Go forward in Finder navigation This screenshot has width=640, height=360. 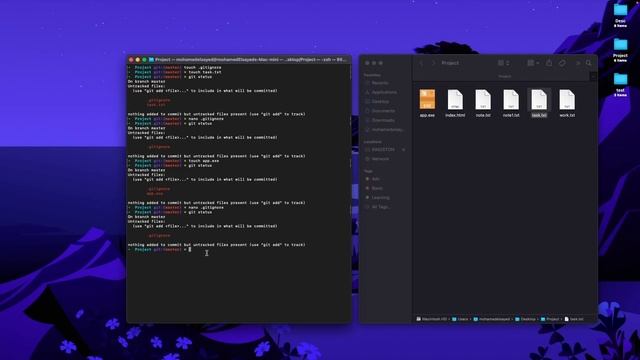433,63
